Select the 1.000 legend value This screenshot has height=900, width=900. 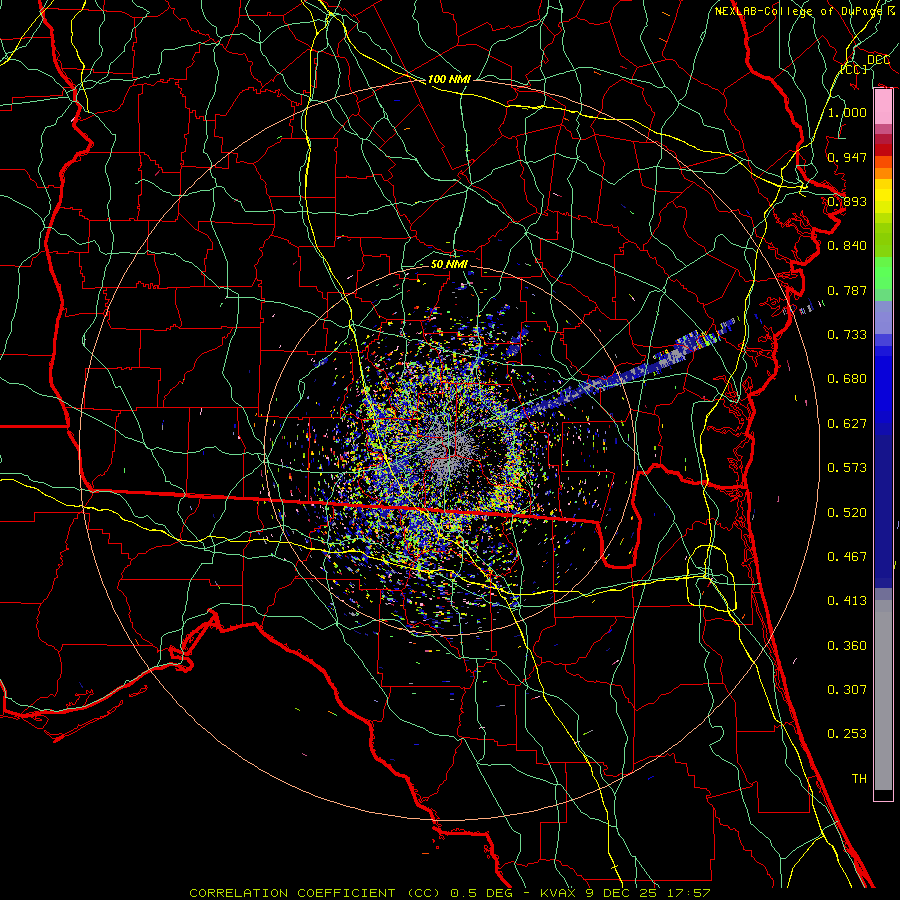pos(847,112)
